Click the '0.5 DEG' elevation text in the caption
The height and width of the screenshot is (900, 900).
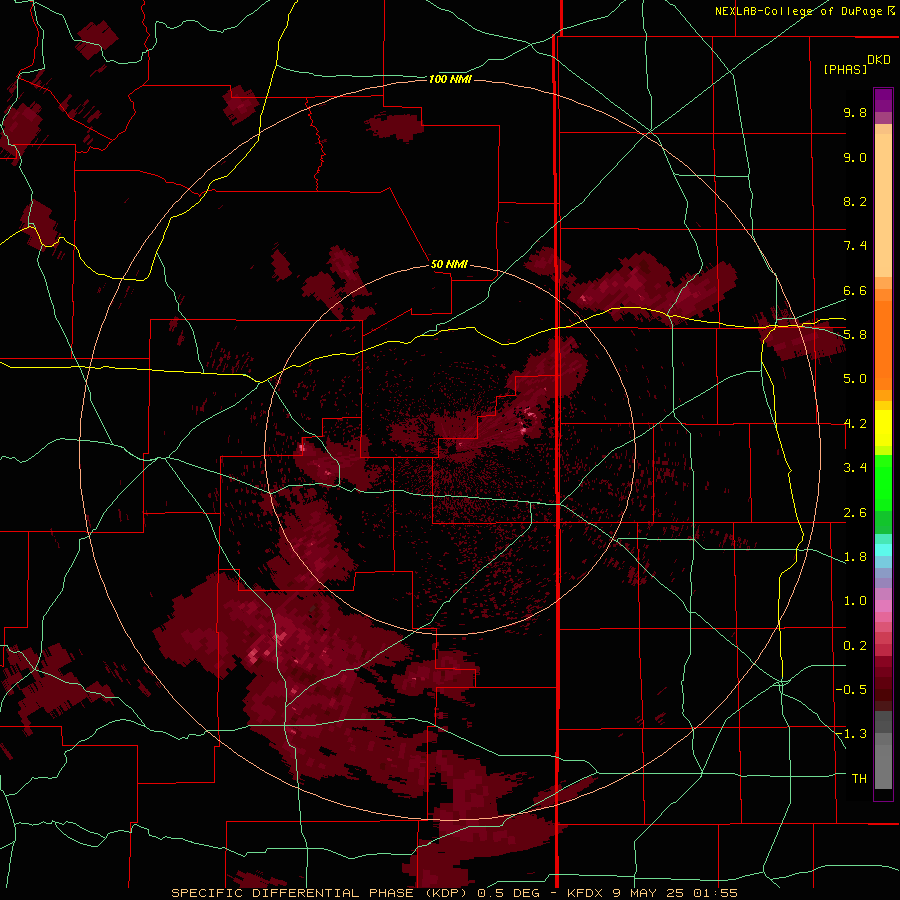tap(509, 893)
